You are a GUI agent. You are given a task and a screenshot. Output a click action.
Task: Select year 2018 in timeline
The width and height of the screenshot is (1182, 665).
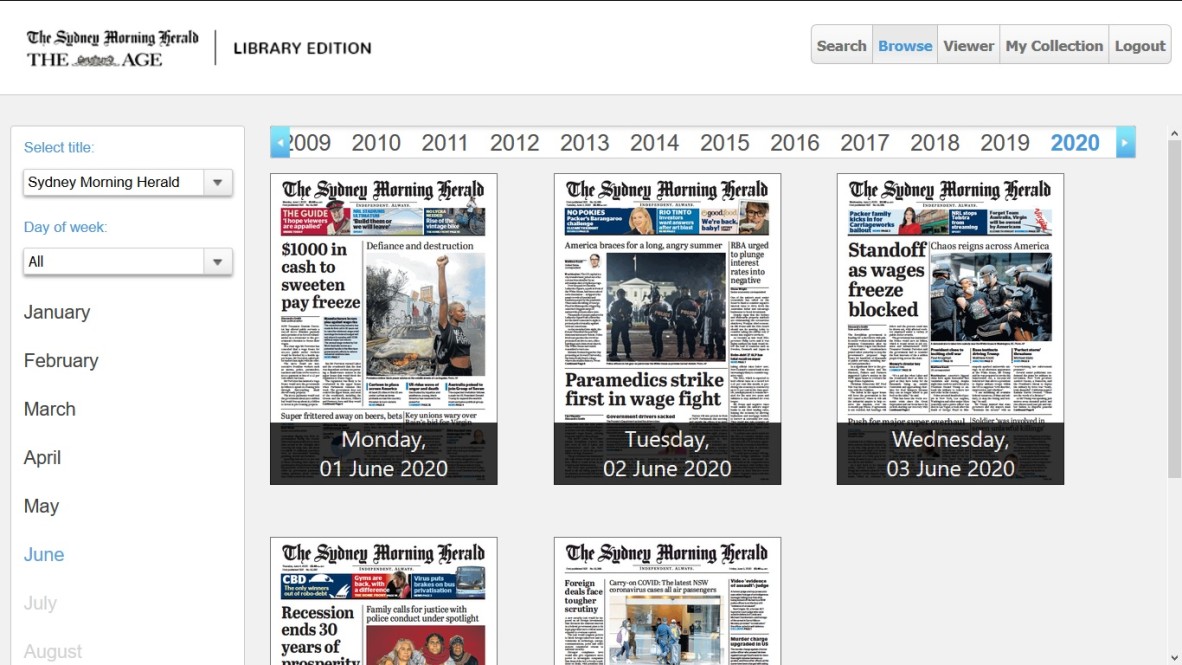(x=935, y=142)
